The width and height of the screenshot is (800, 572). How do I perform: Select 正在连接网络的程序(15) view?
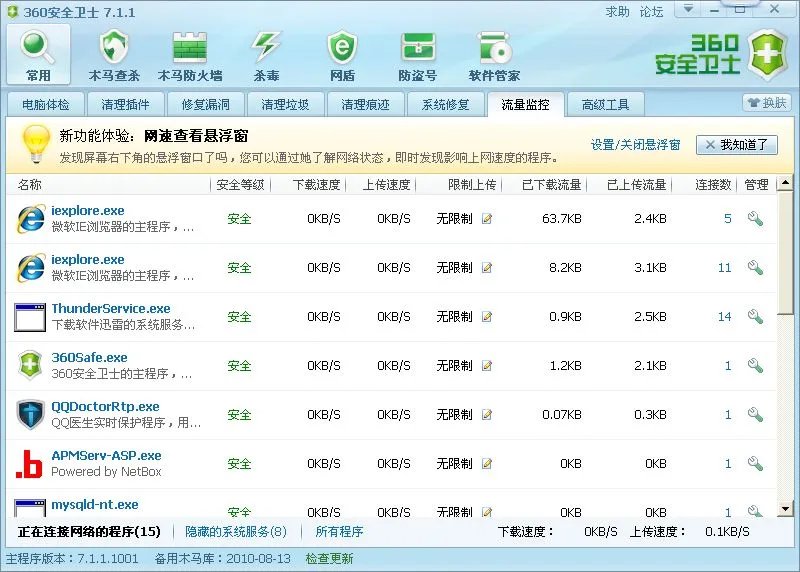pyautogui.click(x=89, y=532)
